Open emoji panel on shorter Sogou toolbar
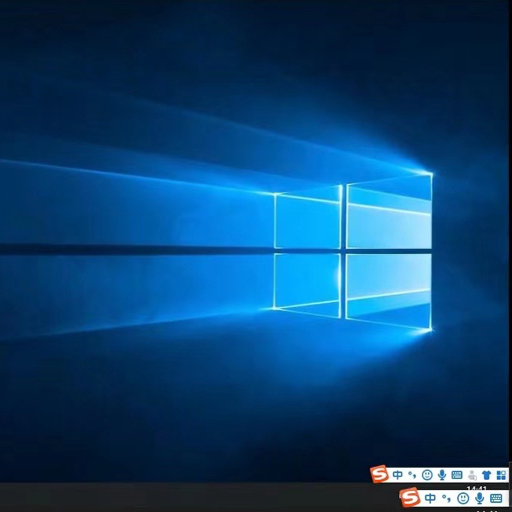512x512 pixels. click(463, 498)
